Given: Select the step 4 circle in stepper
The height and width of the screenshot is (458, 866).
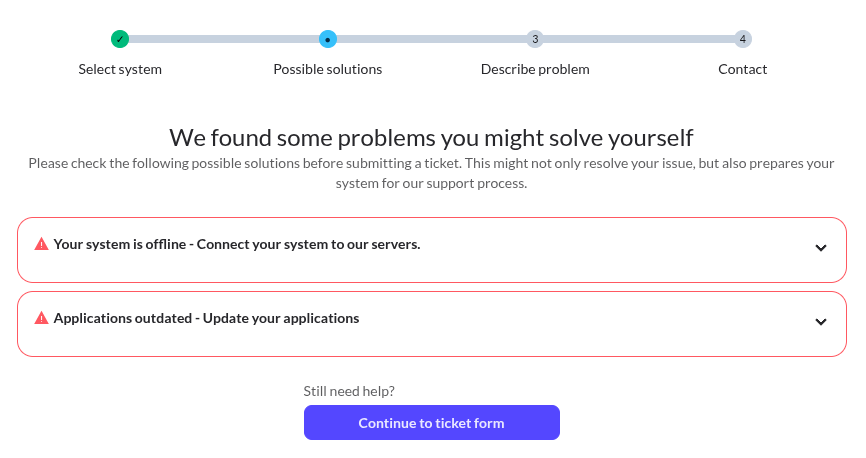Looking at the screenshot, I should (x=742, y=39).
